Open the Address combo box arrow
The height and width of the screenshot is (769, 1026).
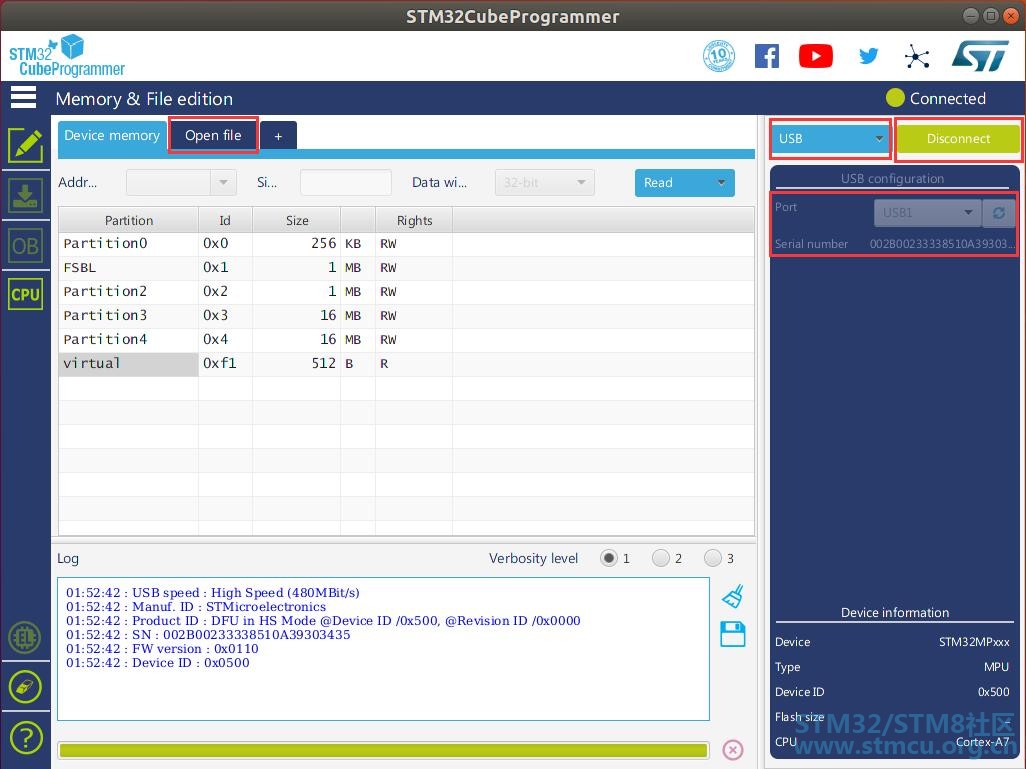point(223,183)
